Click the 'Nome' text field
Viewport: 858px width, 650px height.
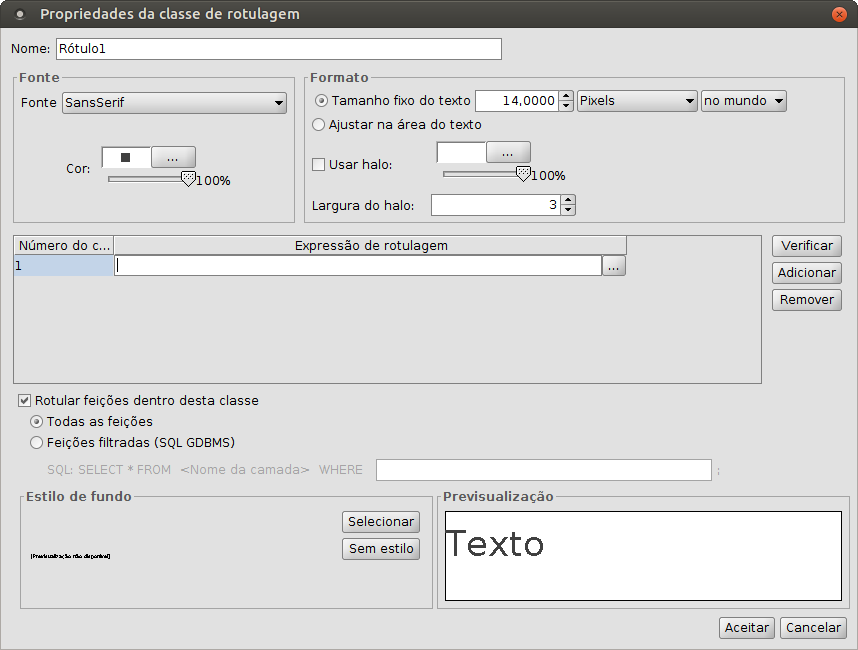tap(278, 49)
